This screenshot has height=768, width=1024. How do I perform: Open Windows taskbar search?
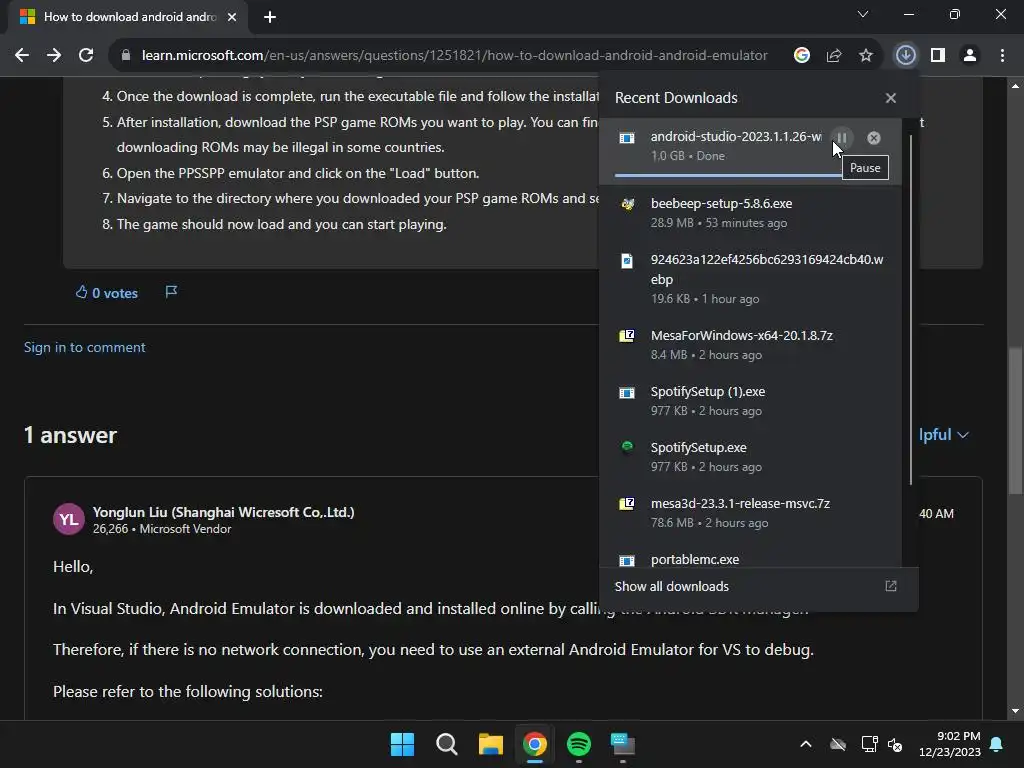pyautogui.click(x=447, y=744)
